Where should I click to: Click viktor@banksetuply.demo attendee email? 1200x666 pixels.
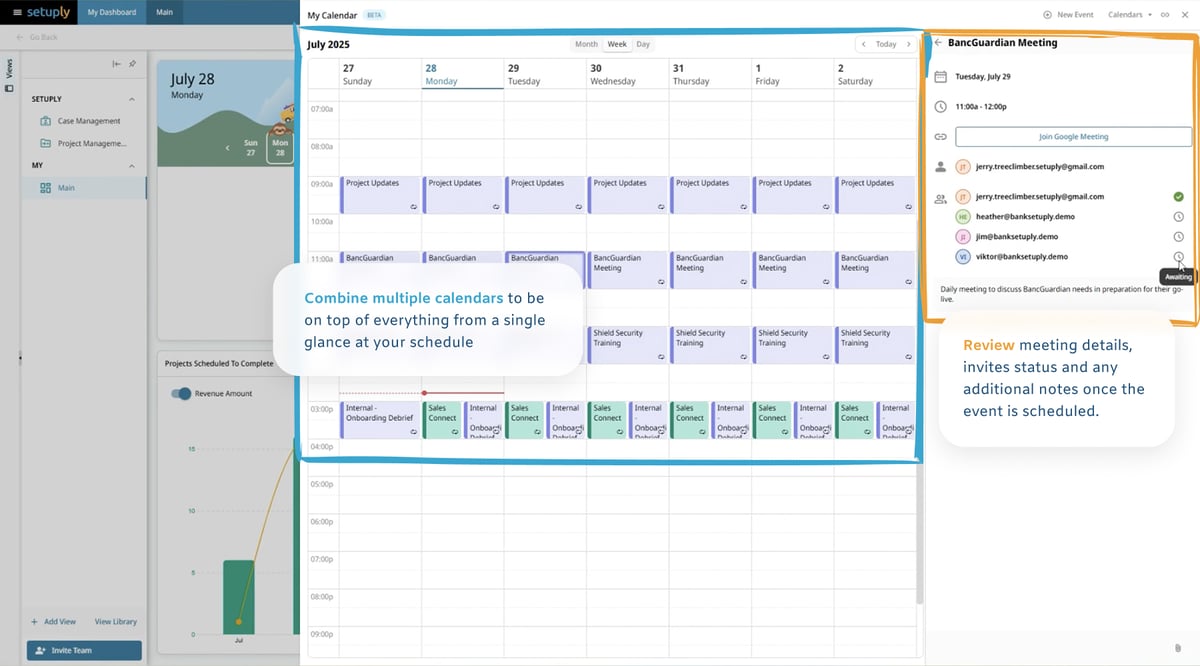click(1021, 257)
